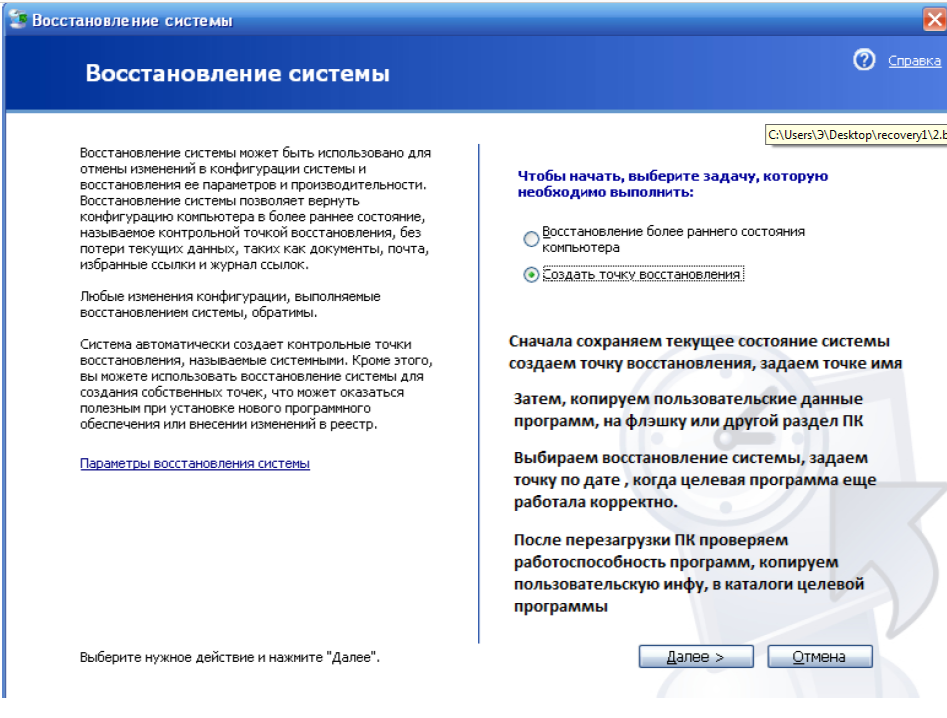Click the paragraph starting Система автоматически создает
Image resolution: width=947 pixels, height=718 pixels.
[x=256, y=384]
